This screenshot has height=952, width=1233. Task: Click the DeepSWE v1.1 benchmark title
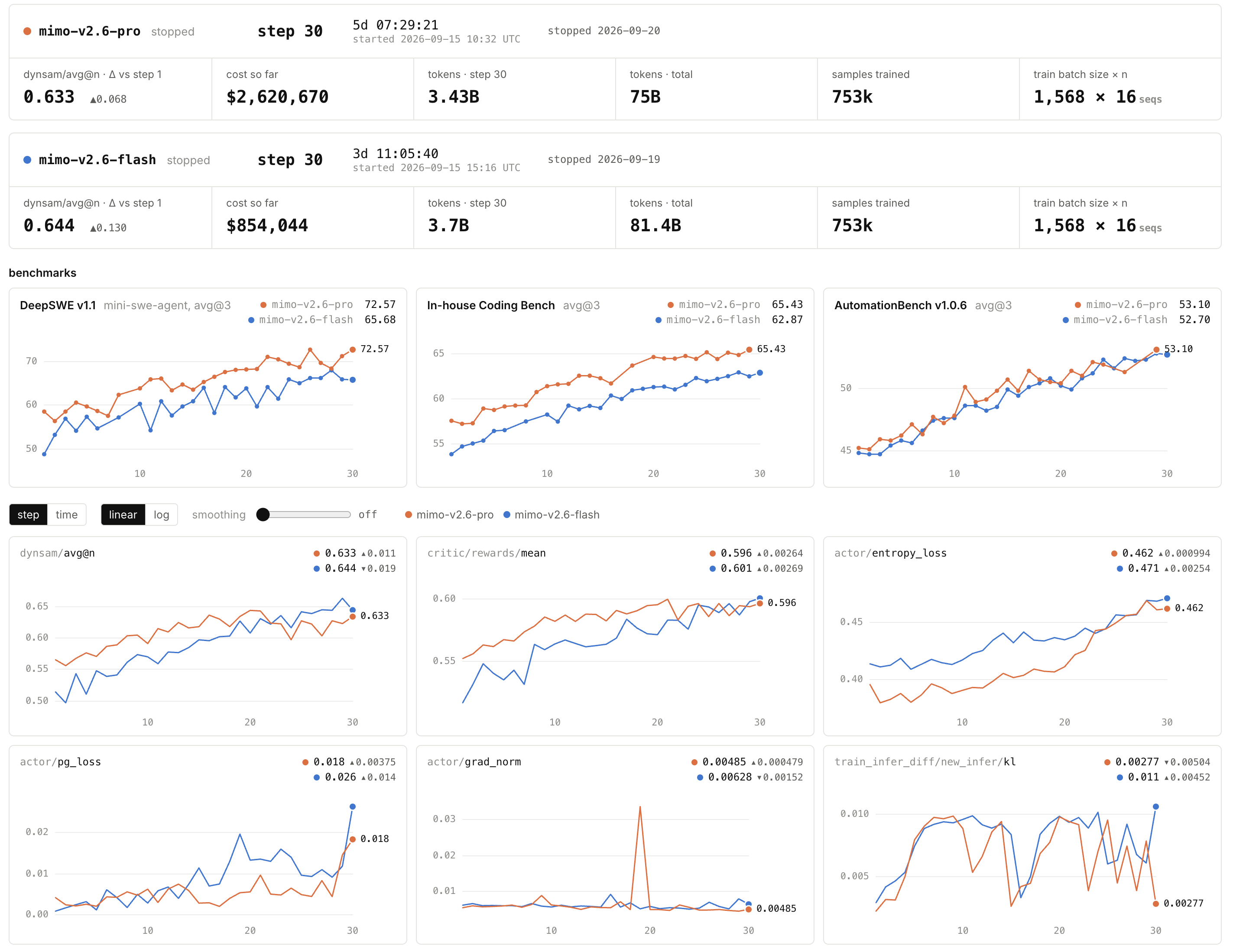pyautogui.click(x=58, y=305)
